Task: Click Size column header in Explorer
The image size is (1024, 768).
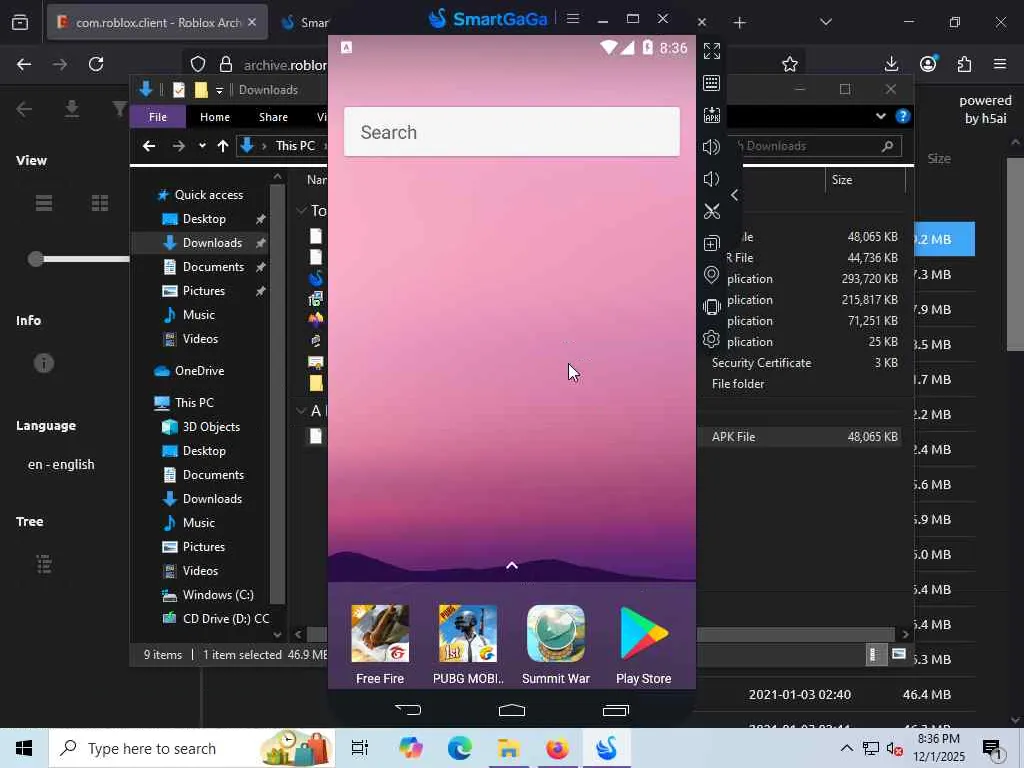Action: [842, 180]
